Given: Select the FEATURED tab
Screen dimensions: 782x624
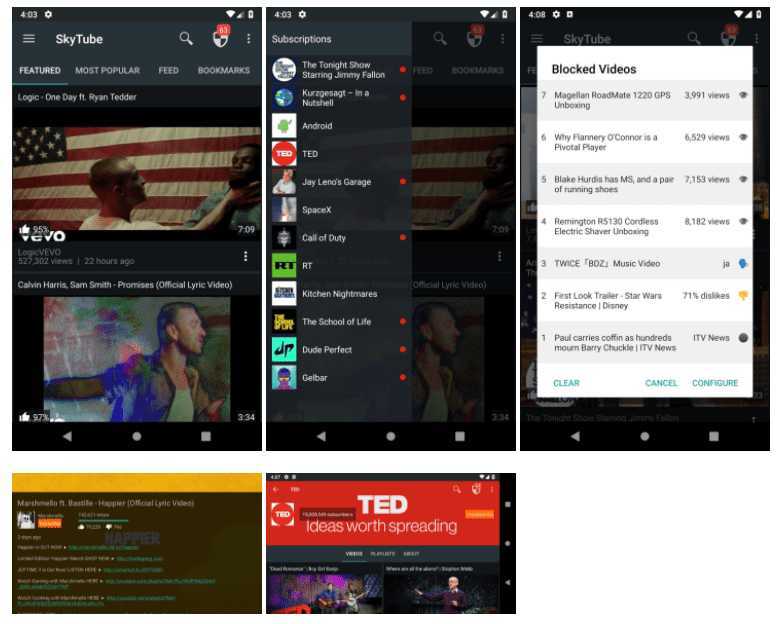Looking at the screenshot, I should pos(40,70).
